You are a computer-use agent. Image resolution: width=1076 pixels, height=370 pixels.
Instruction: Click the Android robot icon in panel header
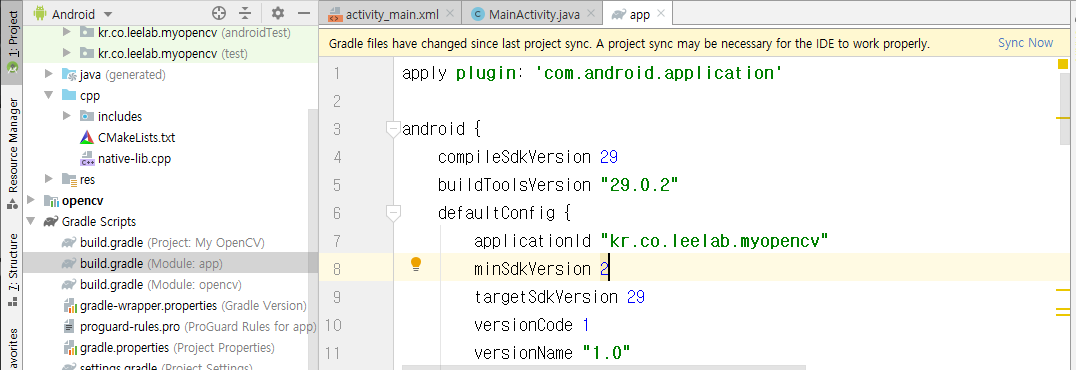tap(40, 13)
